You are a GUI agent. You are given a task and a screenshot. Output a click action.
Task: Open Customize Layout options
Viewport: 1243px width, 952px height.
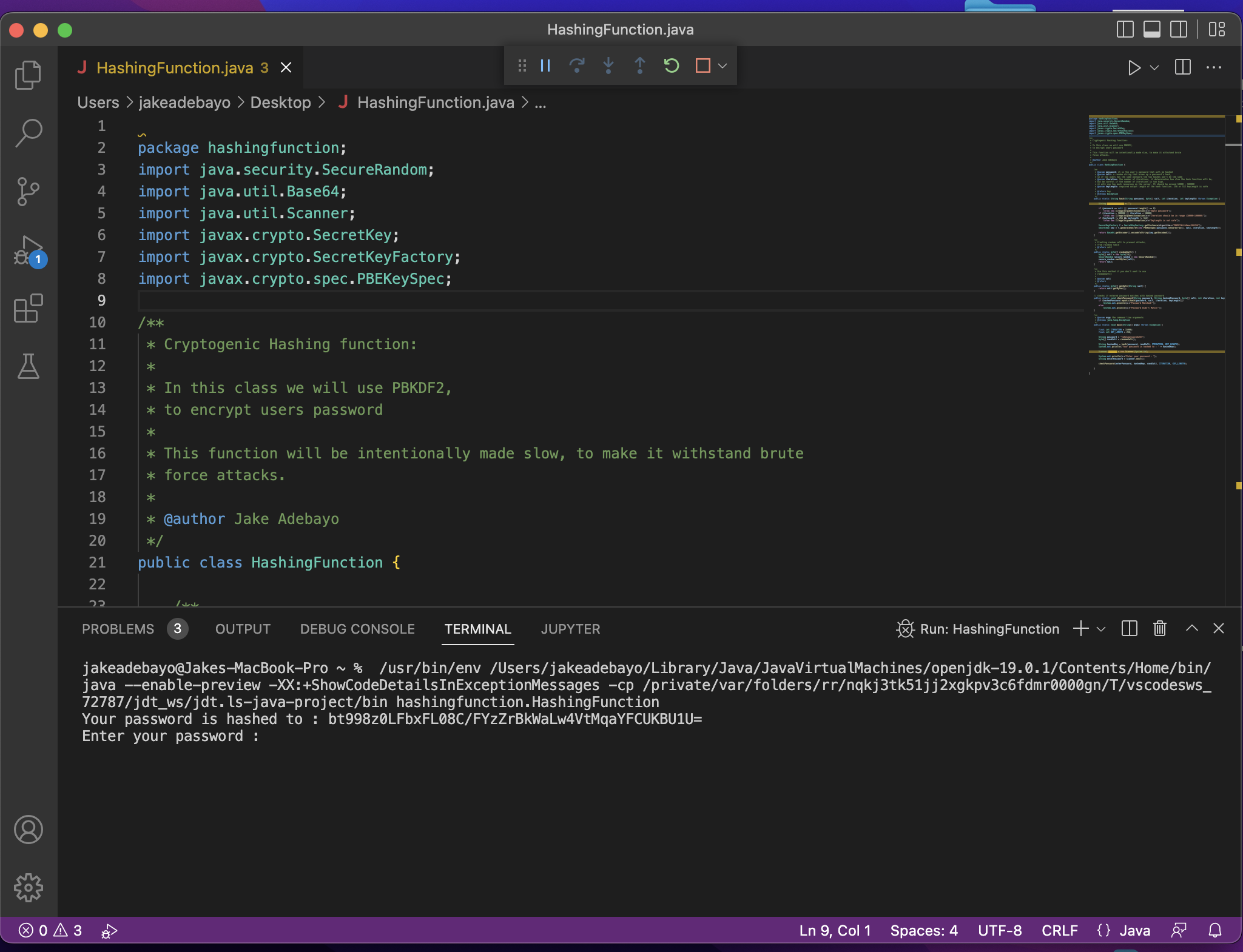click(x=1217, y=29)
